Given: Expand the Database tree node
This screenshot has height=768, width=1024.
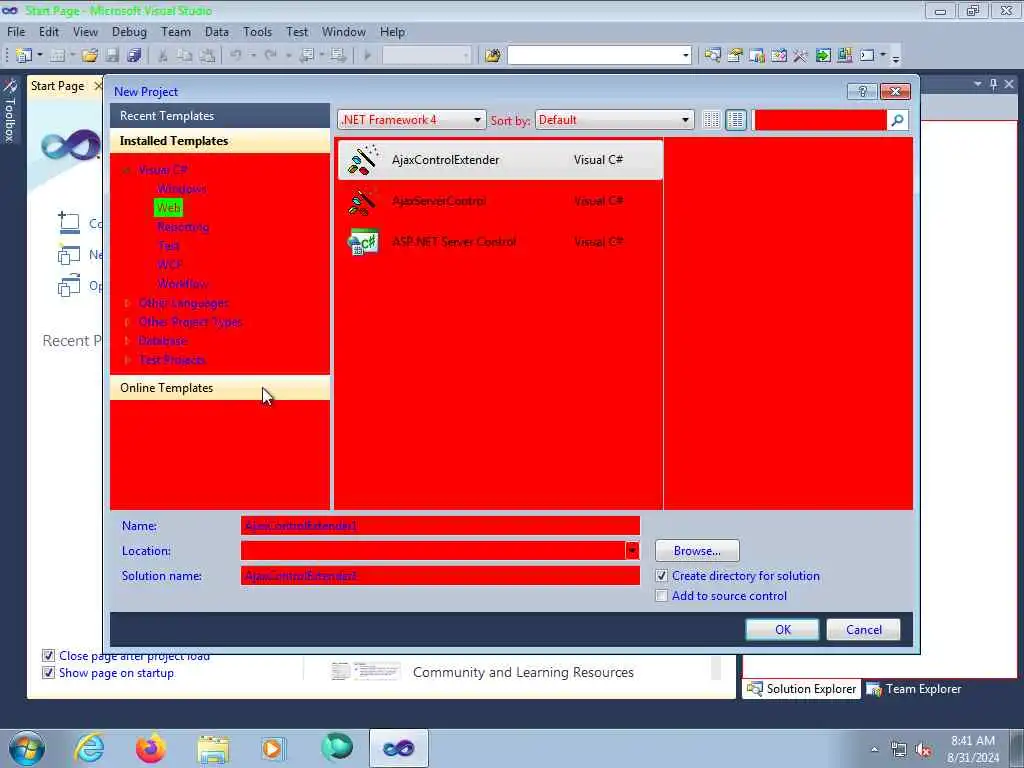Looking at the screenshot, I should pos(127,341).
